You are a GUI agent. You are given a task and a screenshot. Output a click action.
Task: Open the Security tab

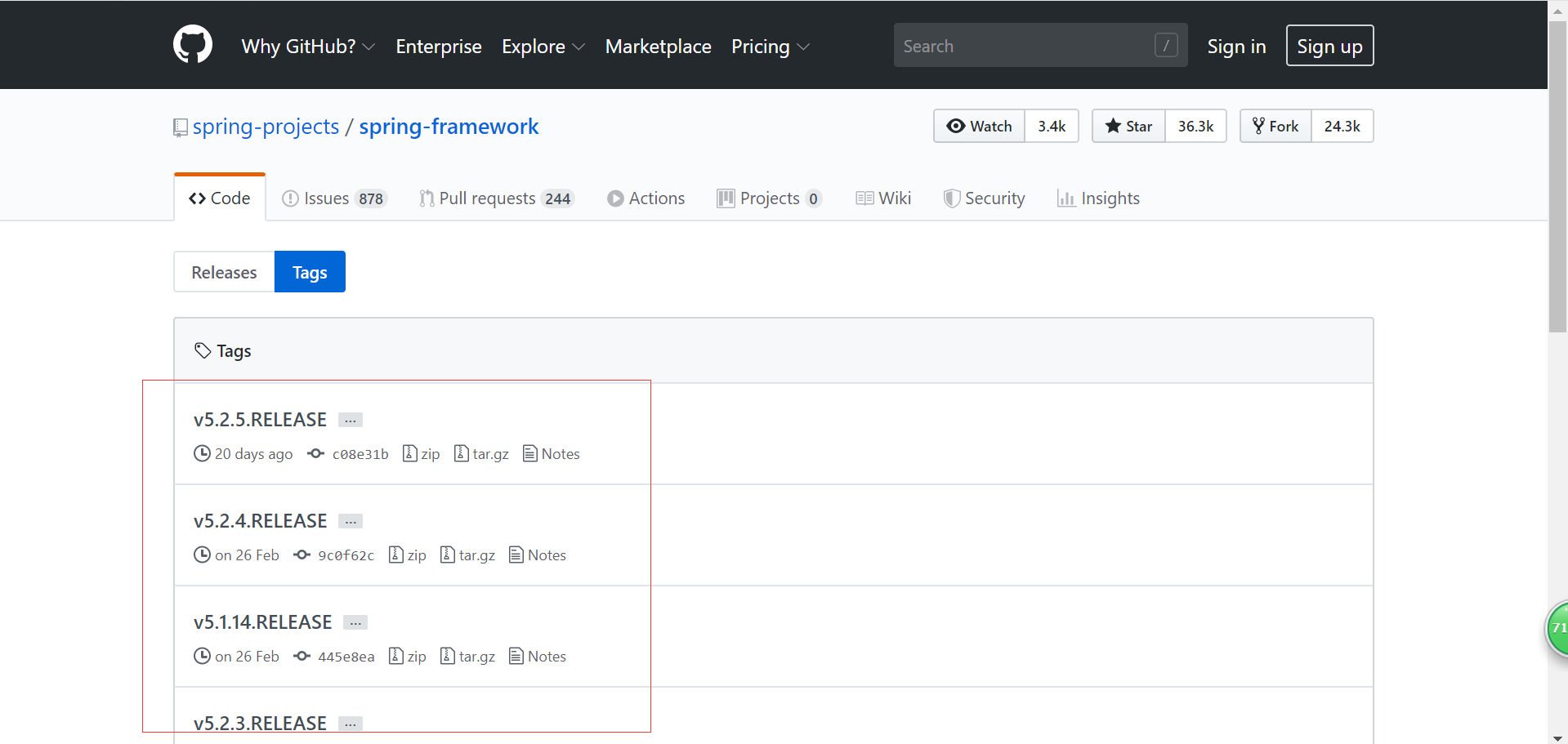point(984,198)
